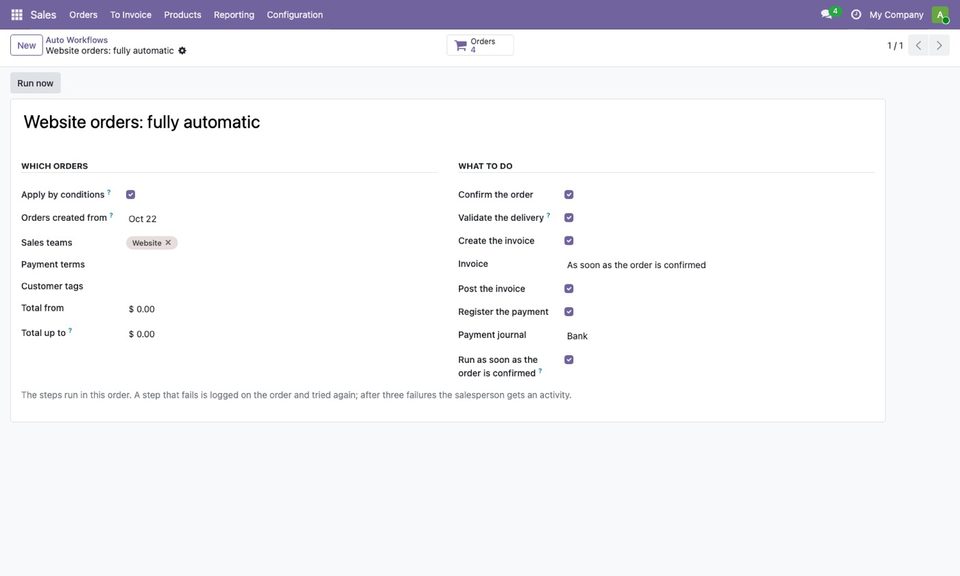960x576 pixels.
Task: Click the Orders cart icon
Action: [460, 45]
